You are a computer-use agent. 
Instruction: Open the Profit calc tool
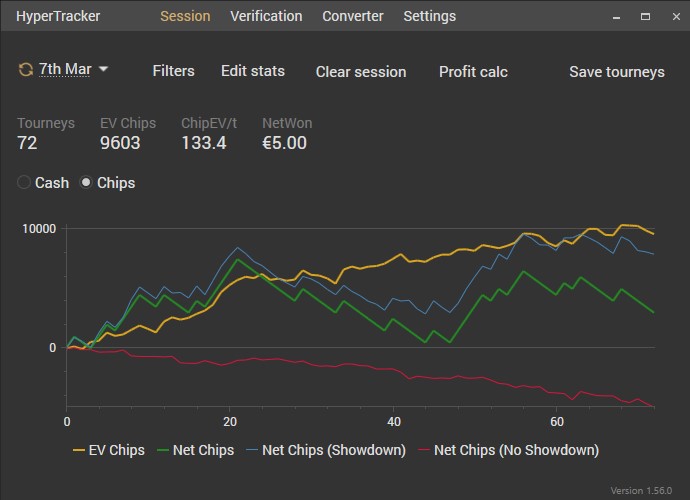click(x=473, y=72)
